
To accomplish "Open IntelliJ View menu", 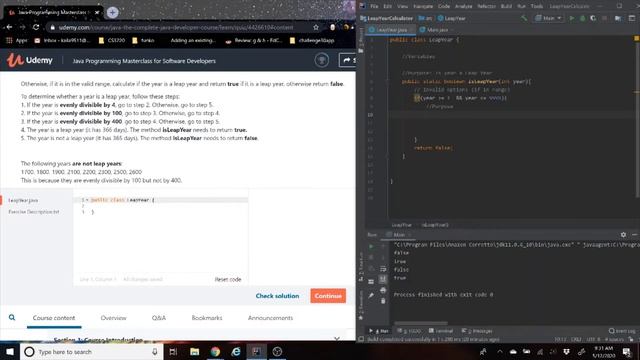I will click(x=402, y=6).
